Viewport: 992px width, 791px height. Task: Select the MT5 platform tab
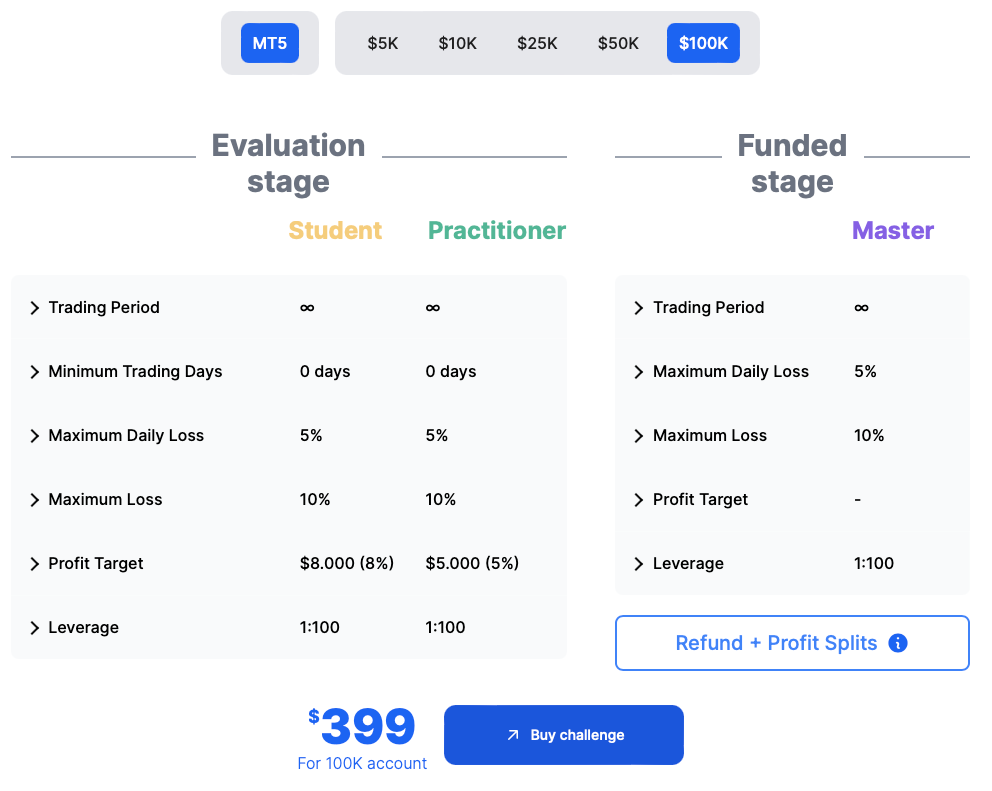[x=269, y=43]
